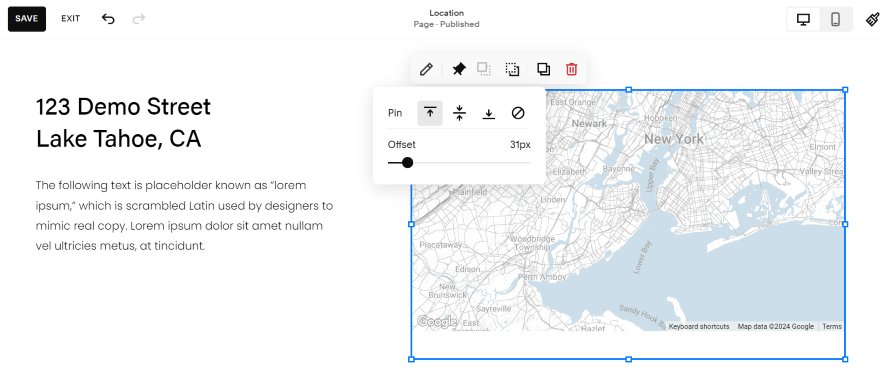Image resolution: width=880 pixels, height=389 pixels.
Task: Click the Pin label in the popup
Action: pyautogui.click(x=395, y=113)
